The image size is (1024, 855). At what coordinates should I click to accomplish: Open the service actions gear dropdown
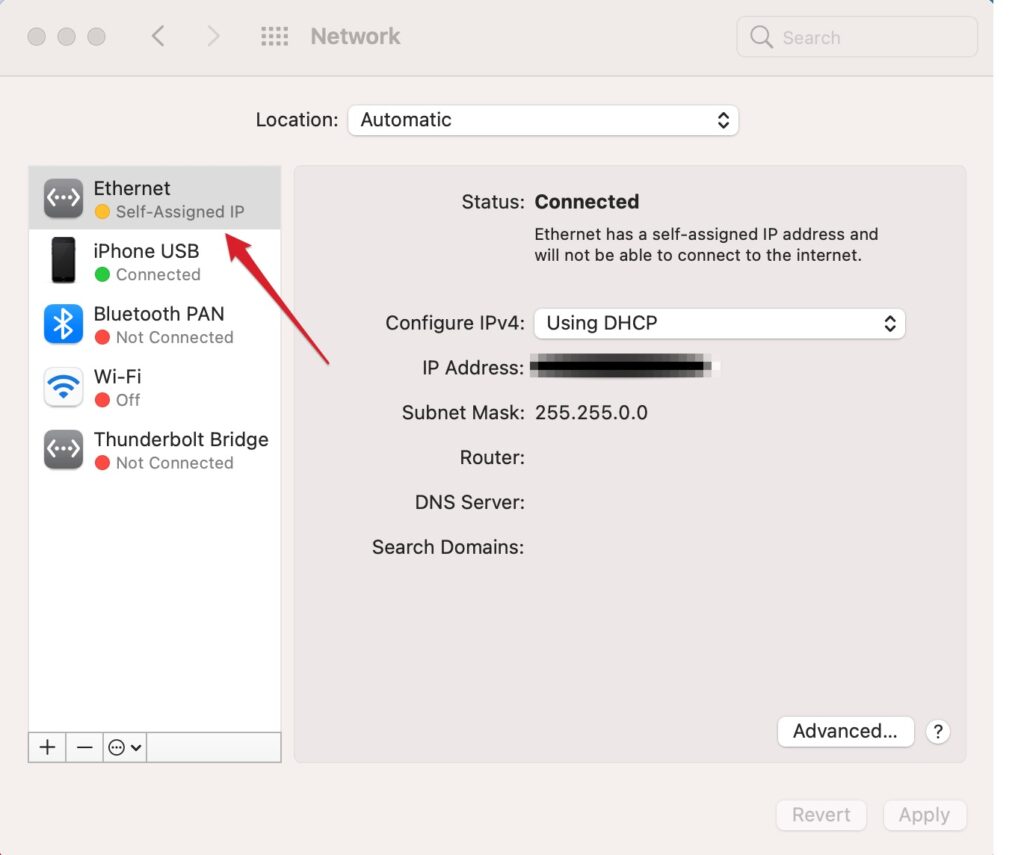pyautogui.click(x=123, y=746)
